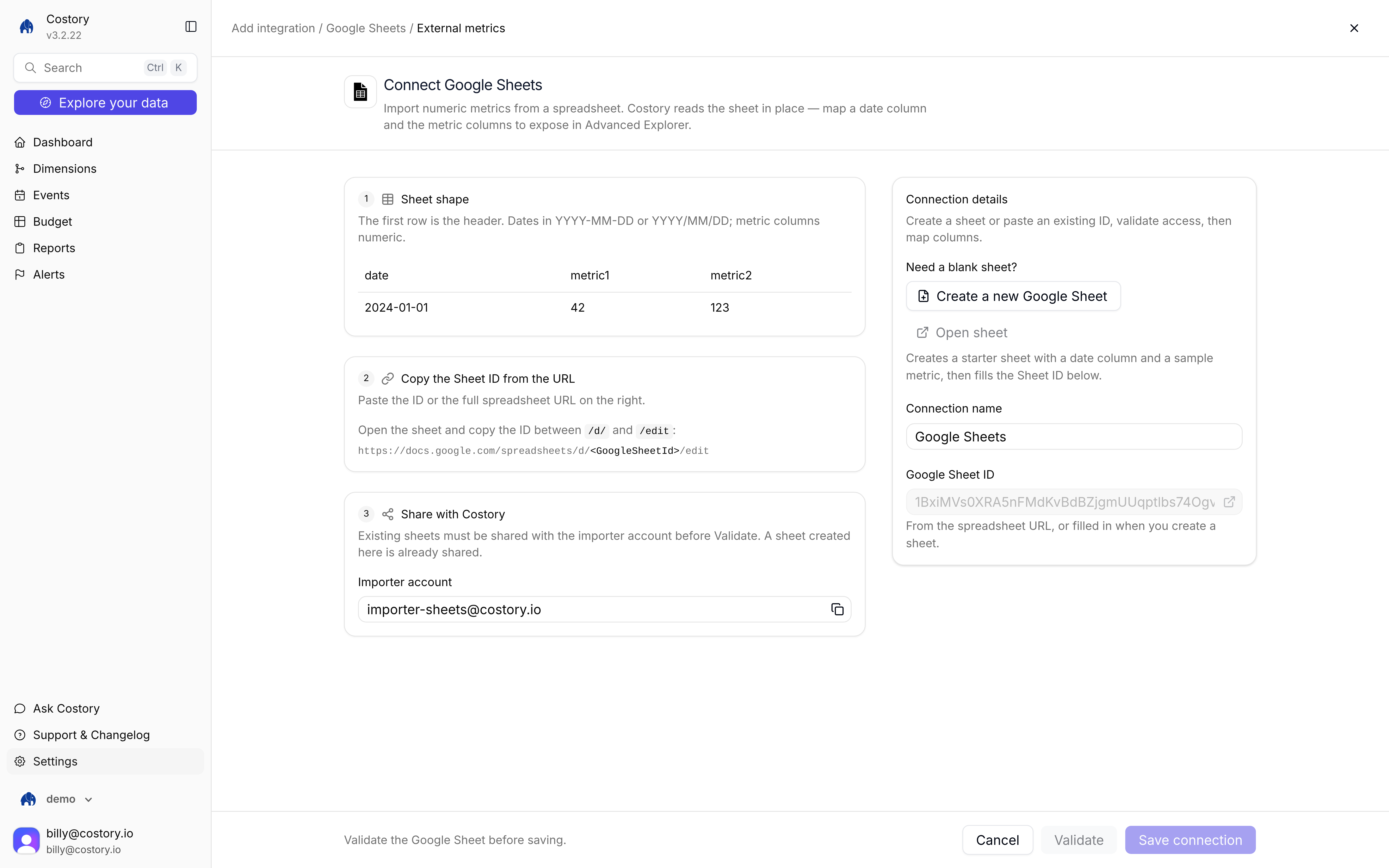Screen dimensions: 1389x868
Task: Open Settings in the sidebar
Action: [106, 761]
